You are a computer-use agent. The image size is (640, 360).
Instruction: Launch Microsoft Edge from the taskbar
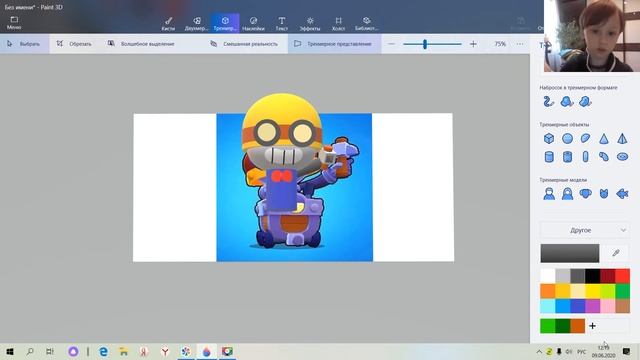(104, 351)
